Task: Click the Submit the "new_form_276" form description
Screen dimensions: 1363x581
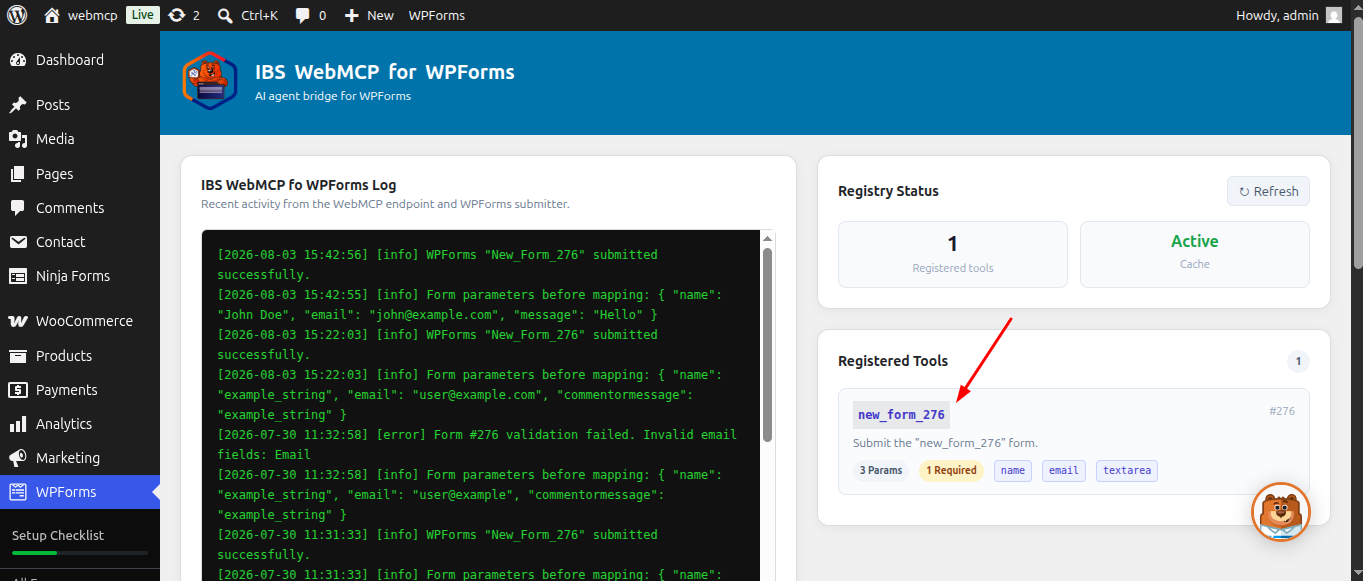Action: (x=945, y=443)
